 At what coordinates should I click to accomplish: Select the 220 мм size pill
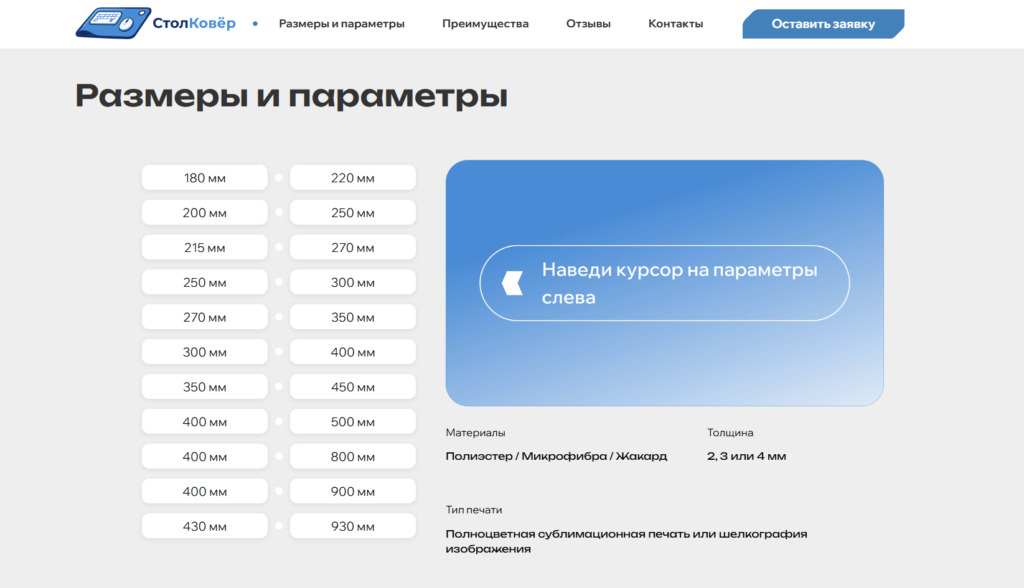[353, 178]
